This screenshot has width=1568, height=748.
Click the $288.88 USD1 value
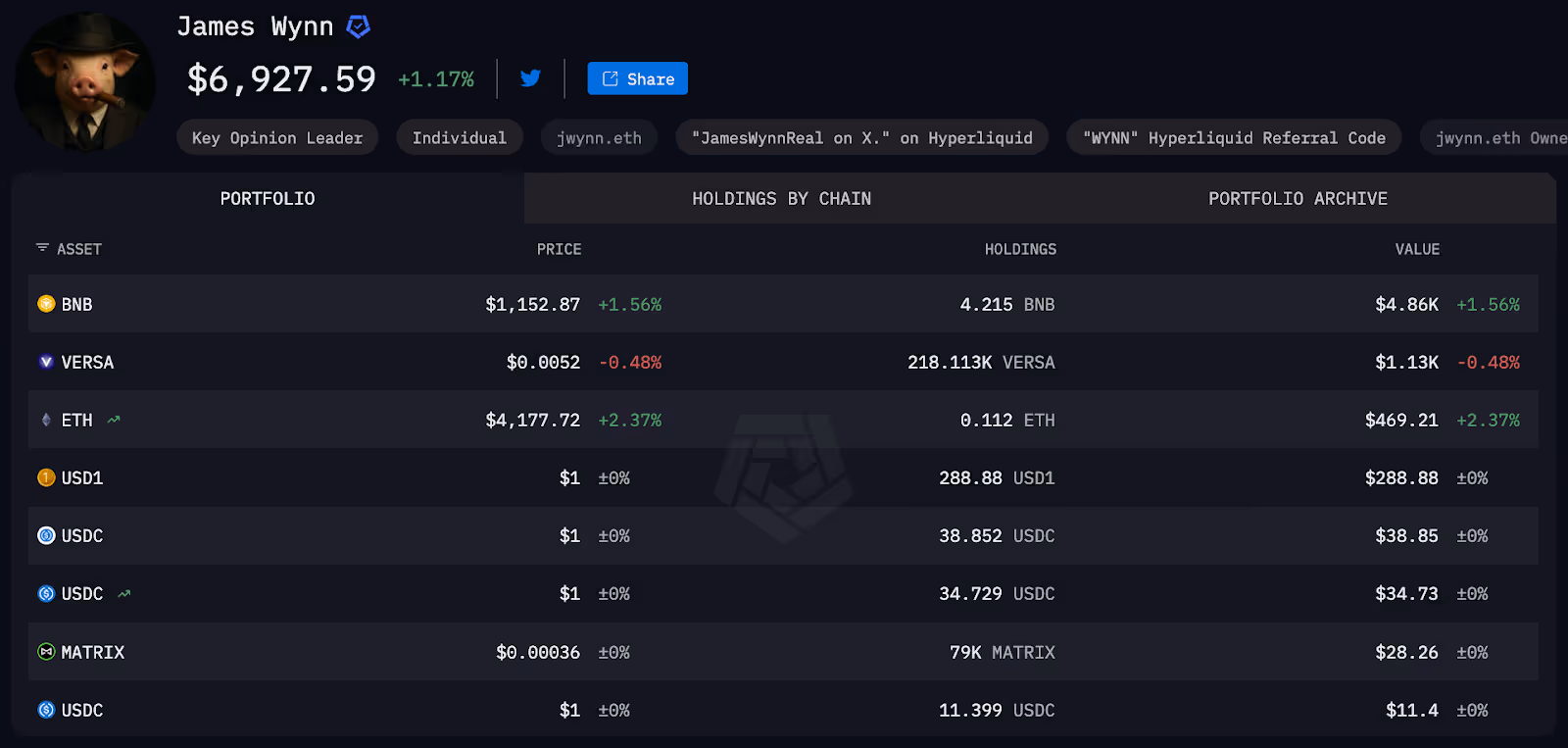coord(1401,477)
